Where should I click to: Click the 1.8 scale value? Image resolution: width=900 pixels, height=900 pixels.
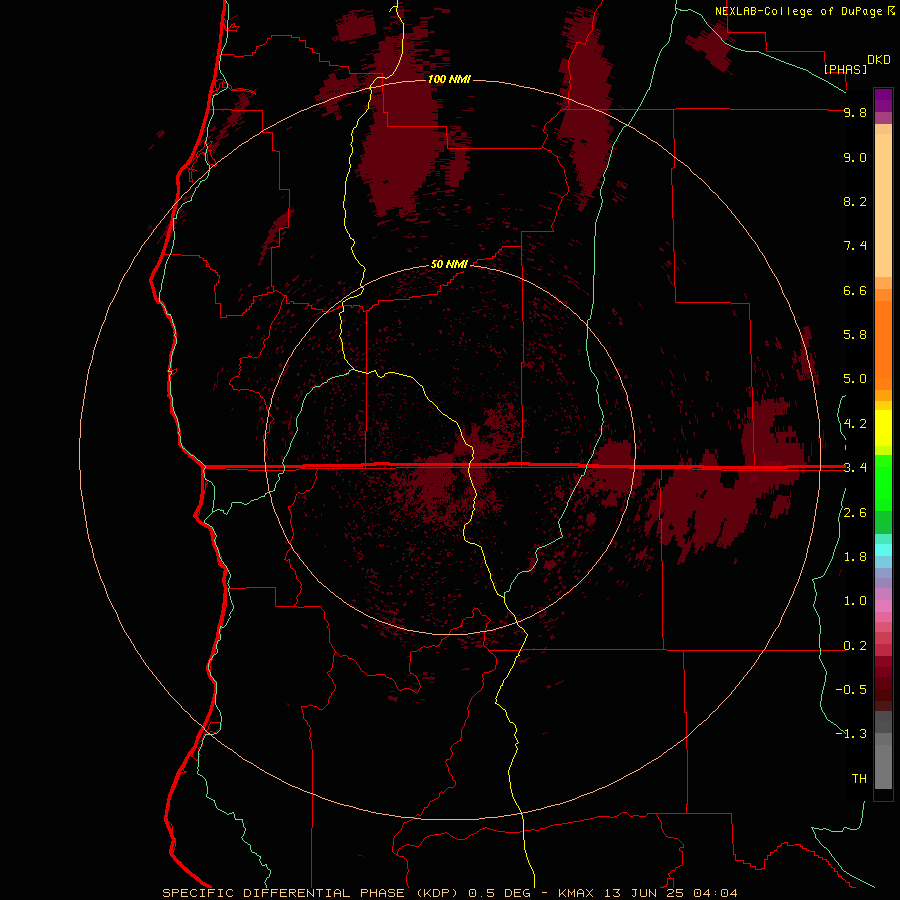click(855, 557)
